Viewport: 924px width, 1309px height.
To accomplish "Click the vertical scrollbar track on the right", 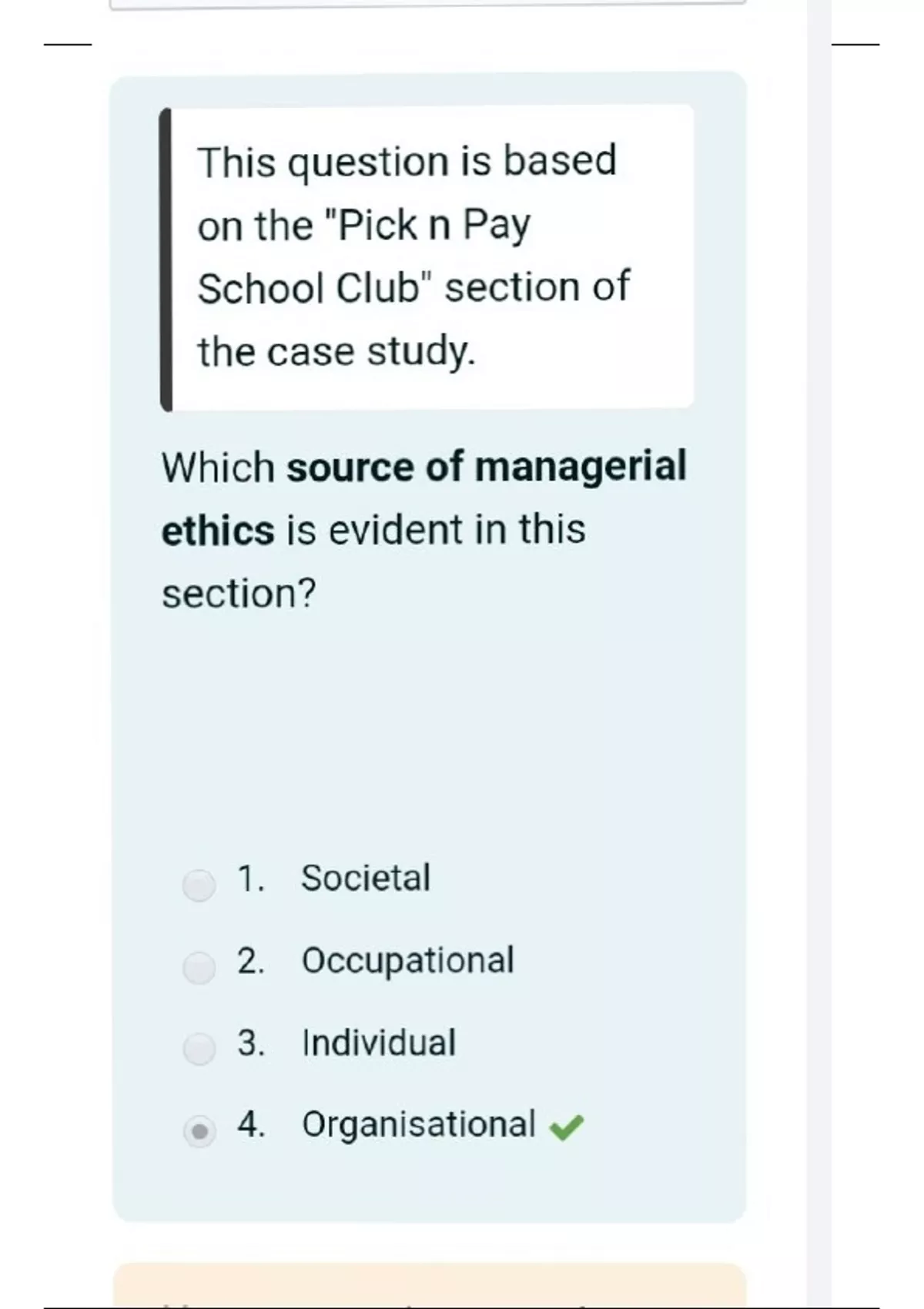I will coord(819,654).
